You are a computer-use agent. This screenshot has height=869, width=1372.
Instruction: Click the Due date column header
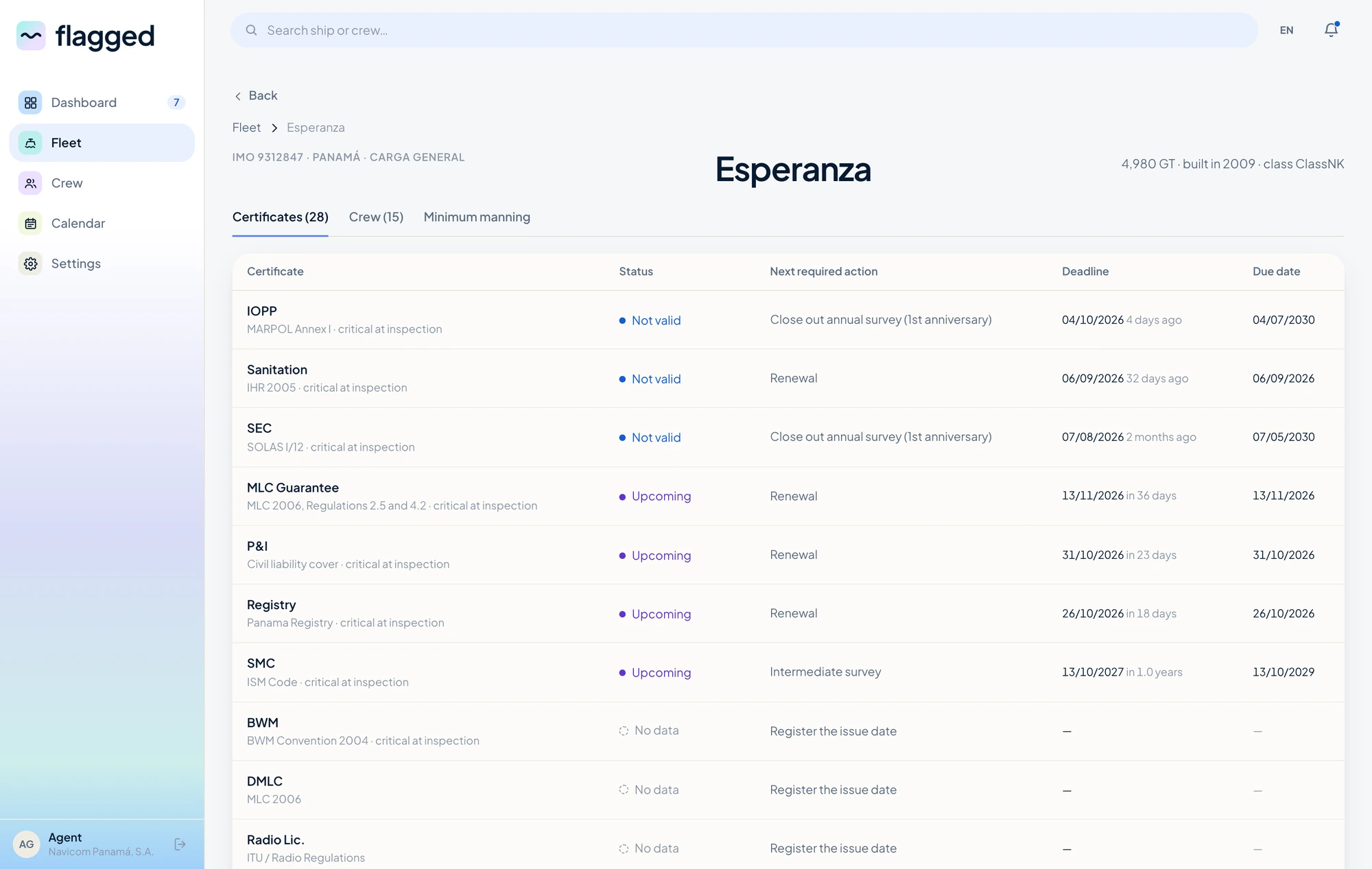tap(1276, 272)
